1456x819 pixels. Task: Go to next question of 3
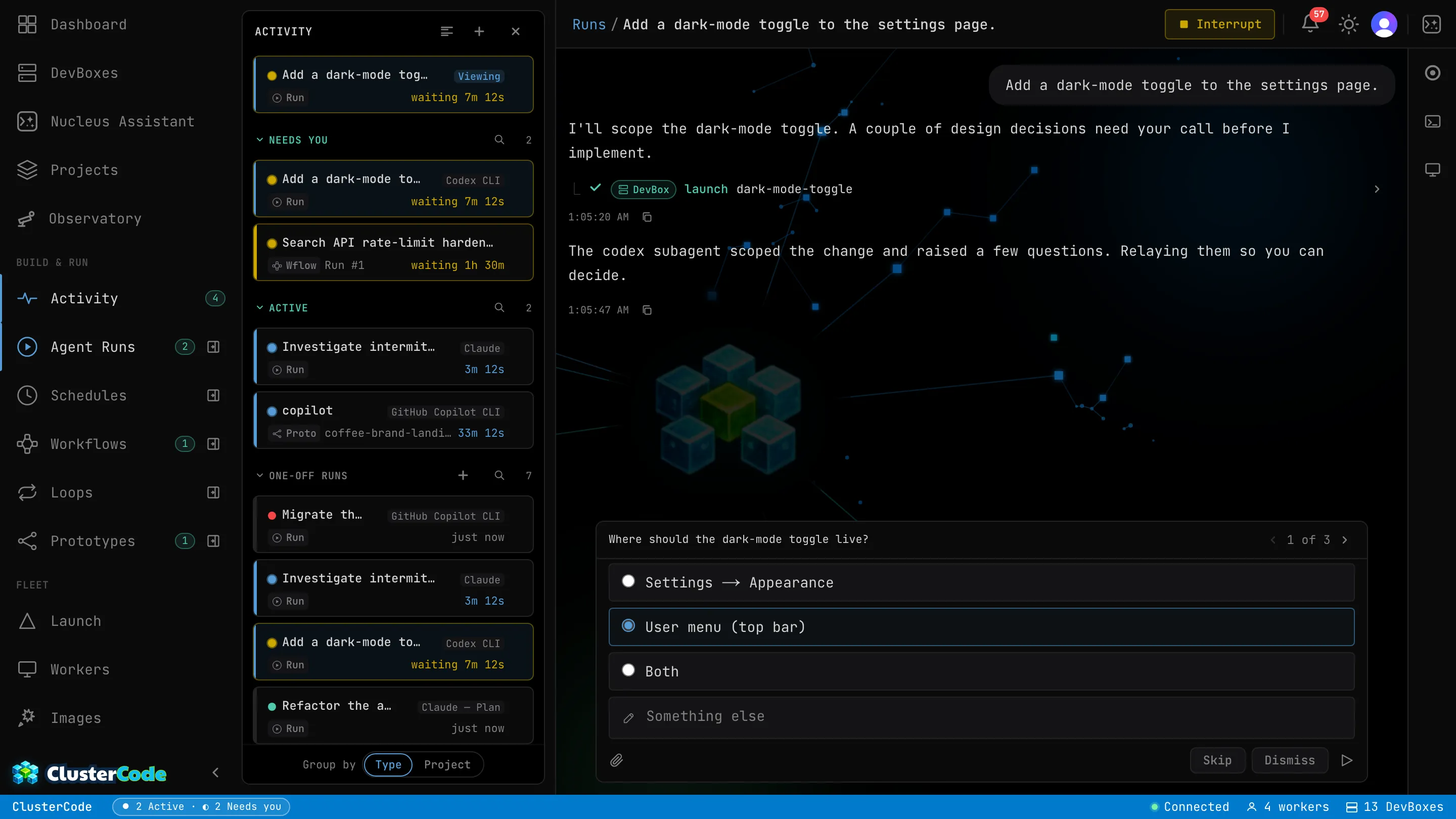coord(1345,540)
